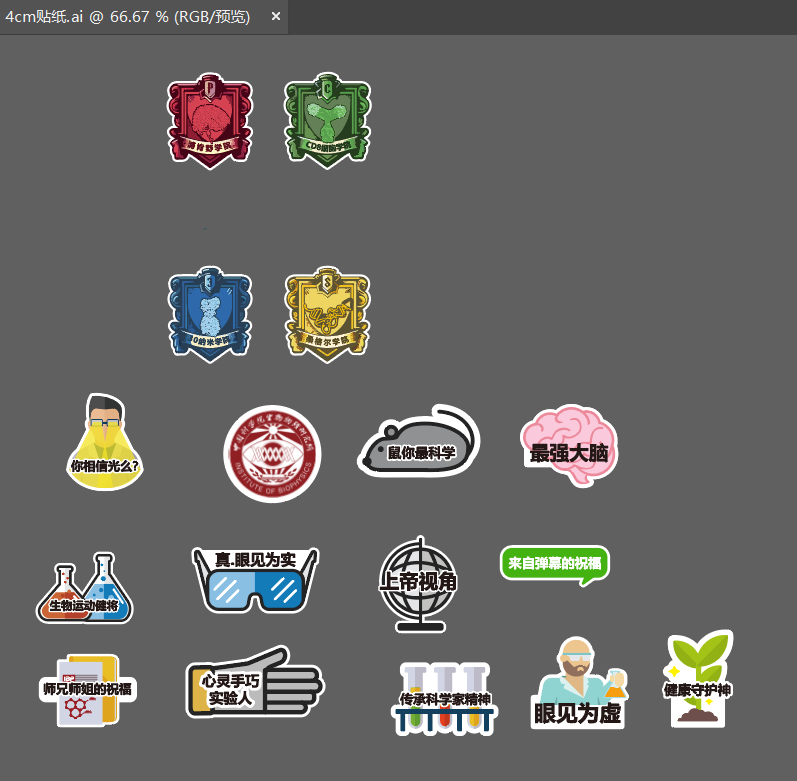
Task: Click the green CD8 crest badge
Action: 327,119
